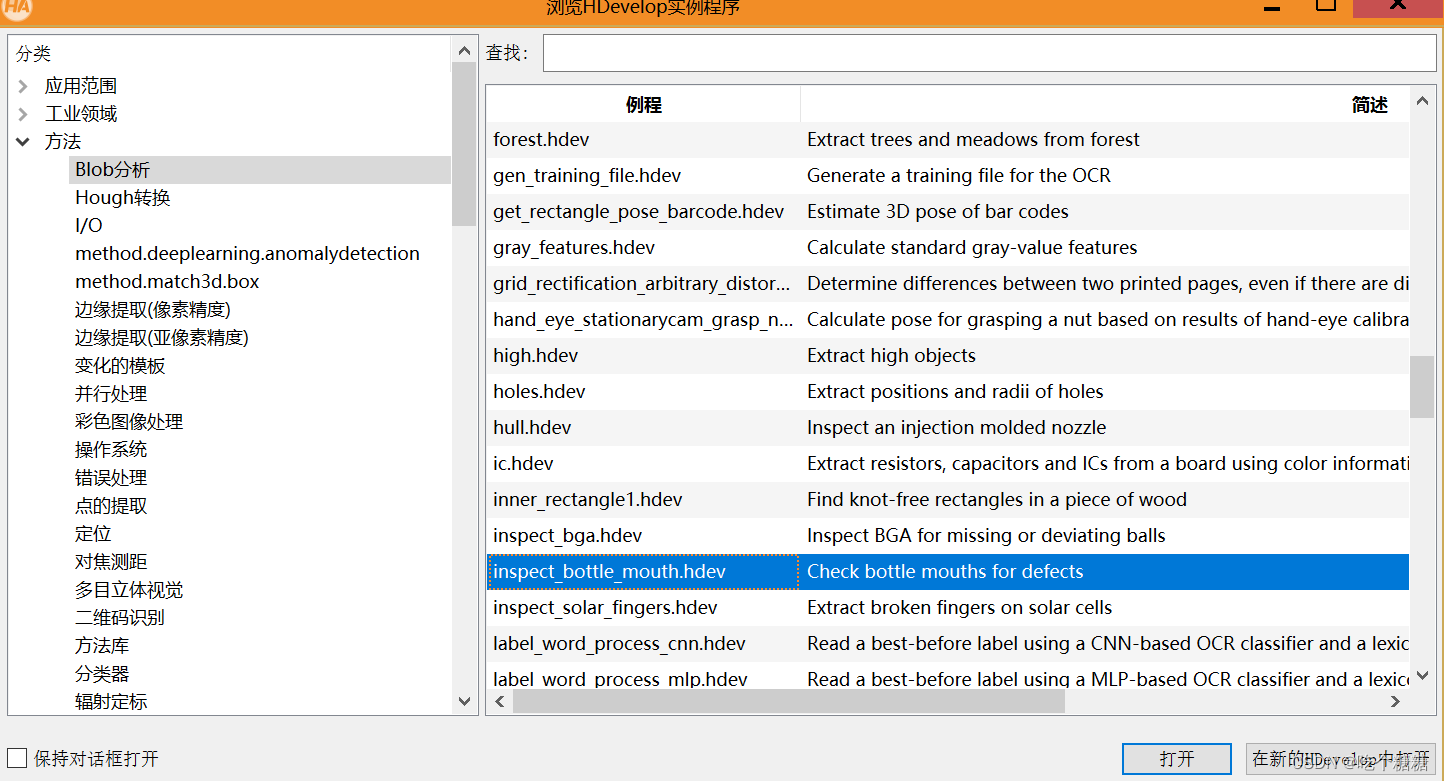
Task: Click the 打开 button
Action: click(1177, 759)
